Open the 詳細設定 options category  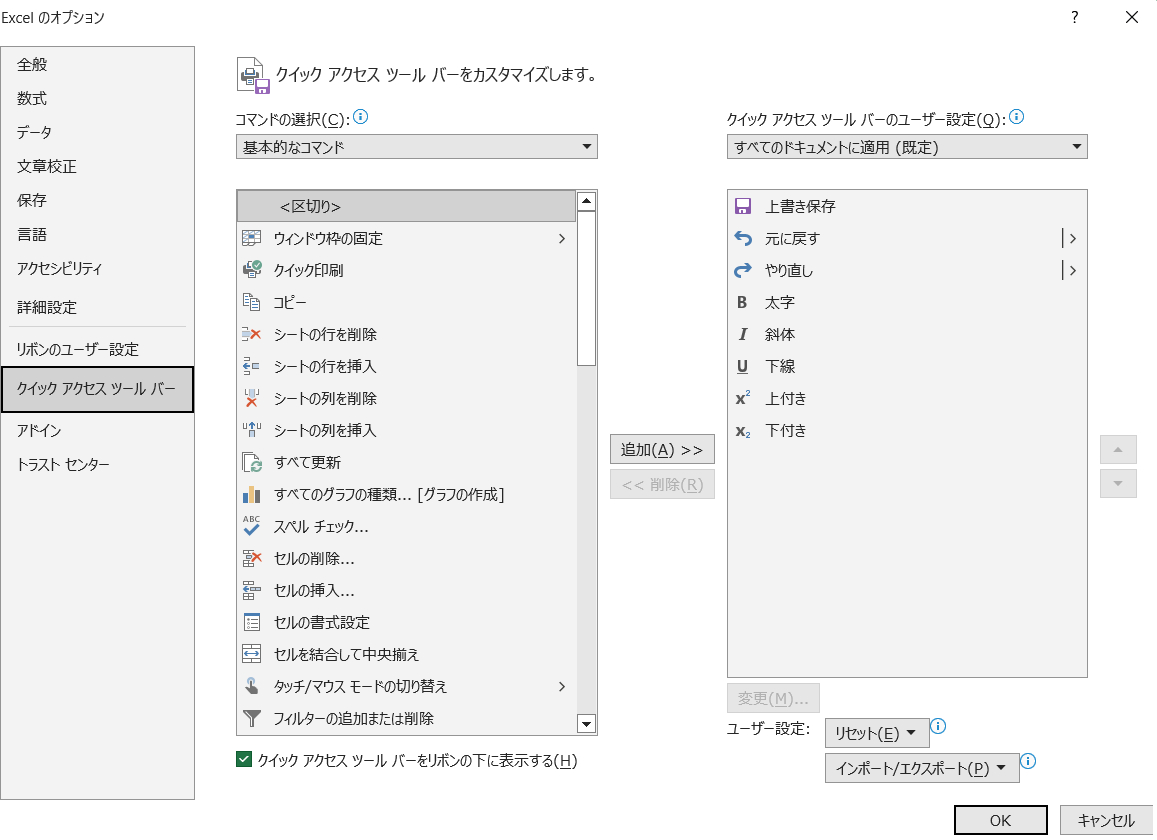(97, 307)
